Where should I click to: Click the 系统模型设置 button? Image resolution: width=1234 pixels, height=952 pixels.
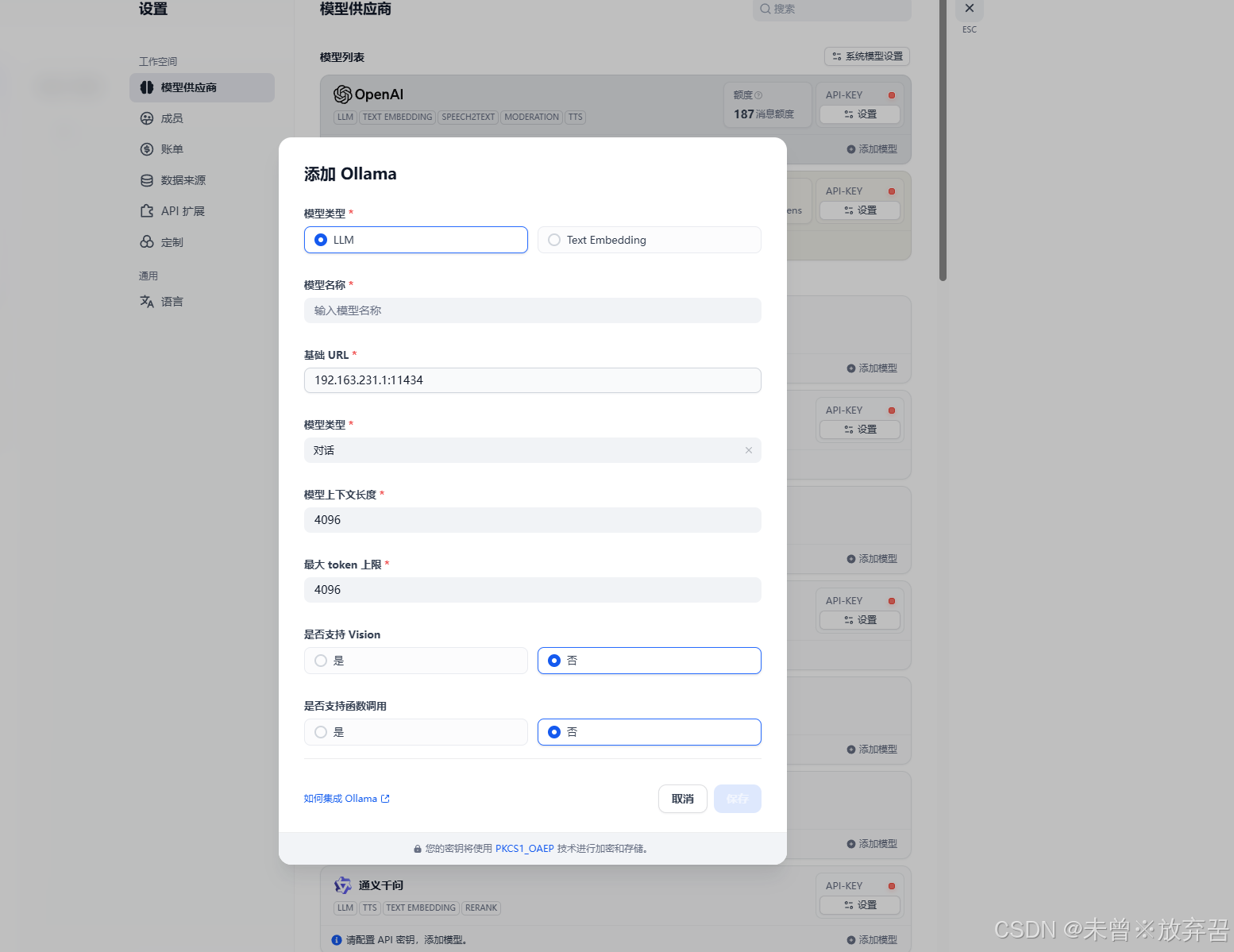866,56
